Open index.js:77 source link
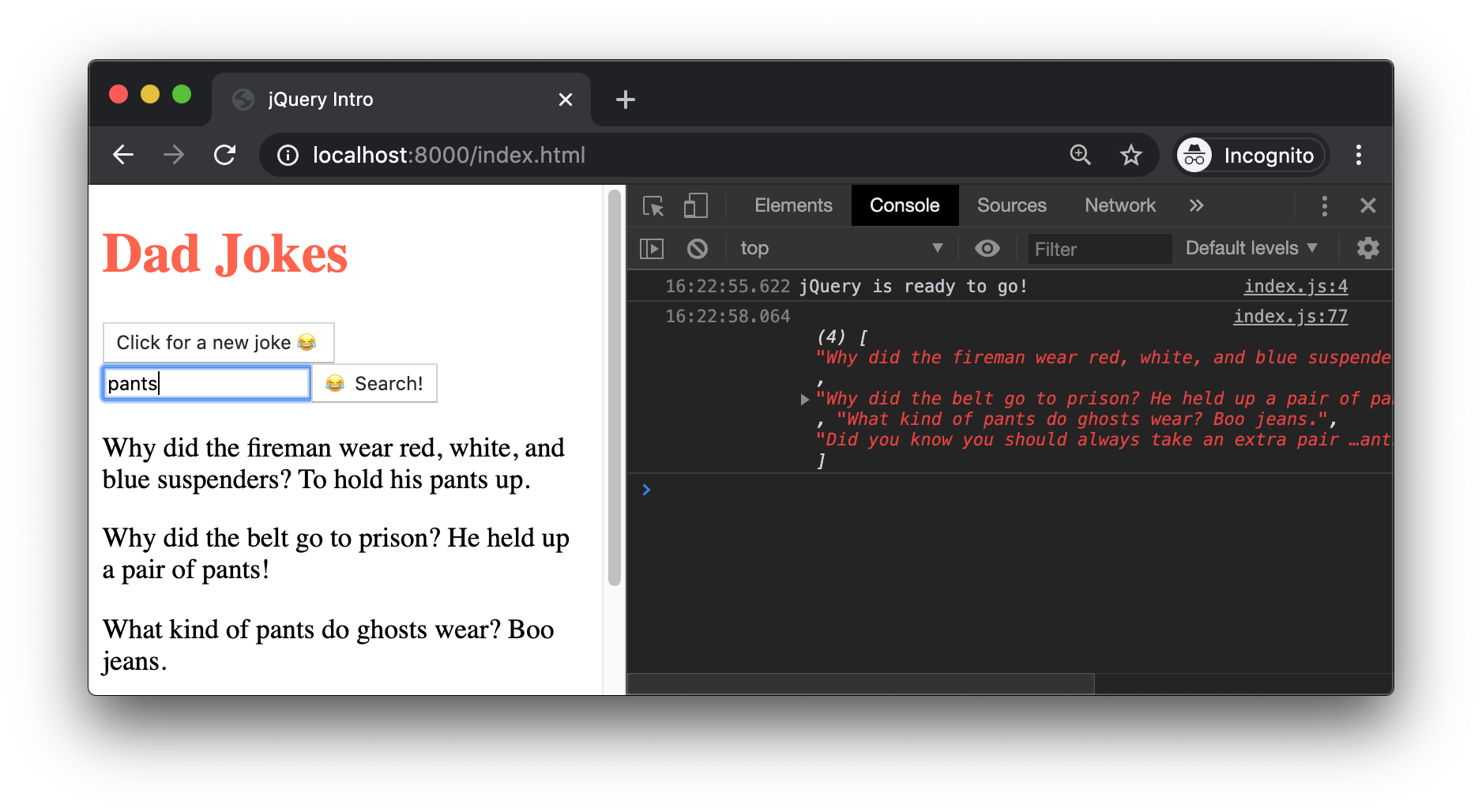Image resolution: width=1482 pixels, height=812 pixels. tap(1289, 316)
